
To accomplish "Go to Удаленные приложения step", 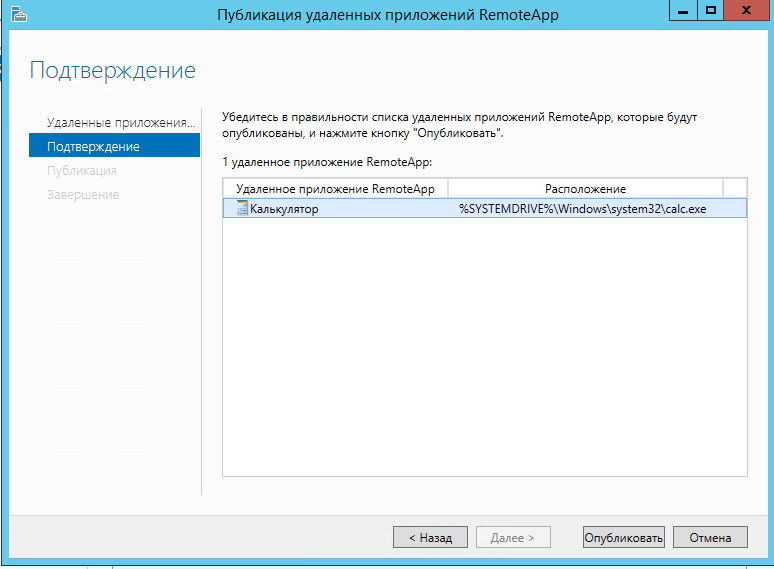I will tap(121, 122).
